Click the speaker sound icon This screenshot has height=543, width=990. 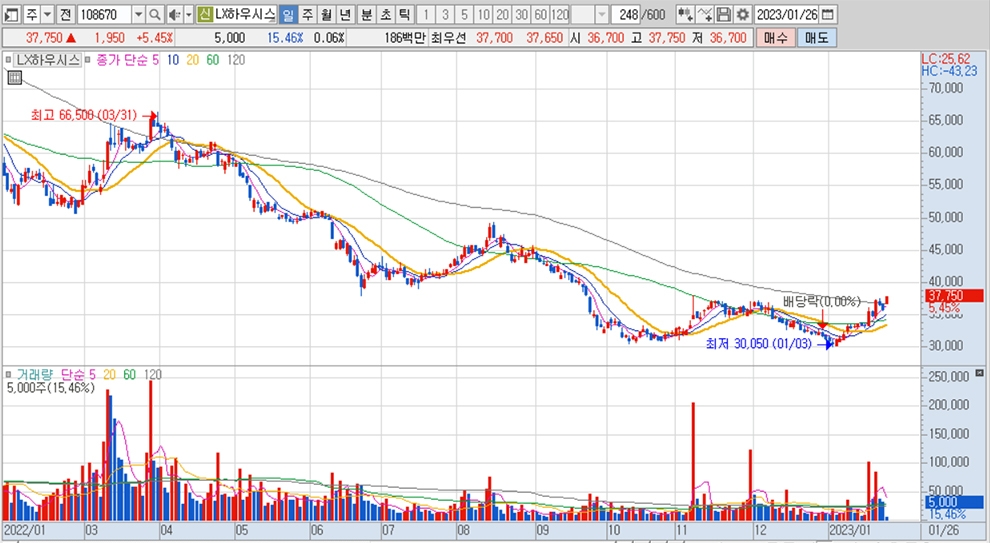174,14
